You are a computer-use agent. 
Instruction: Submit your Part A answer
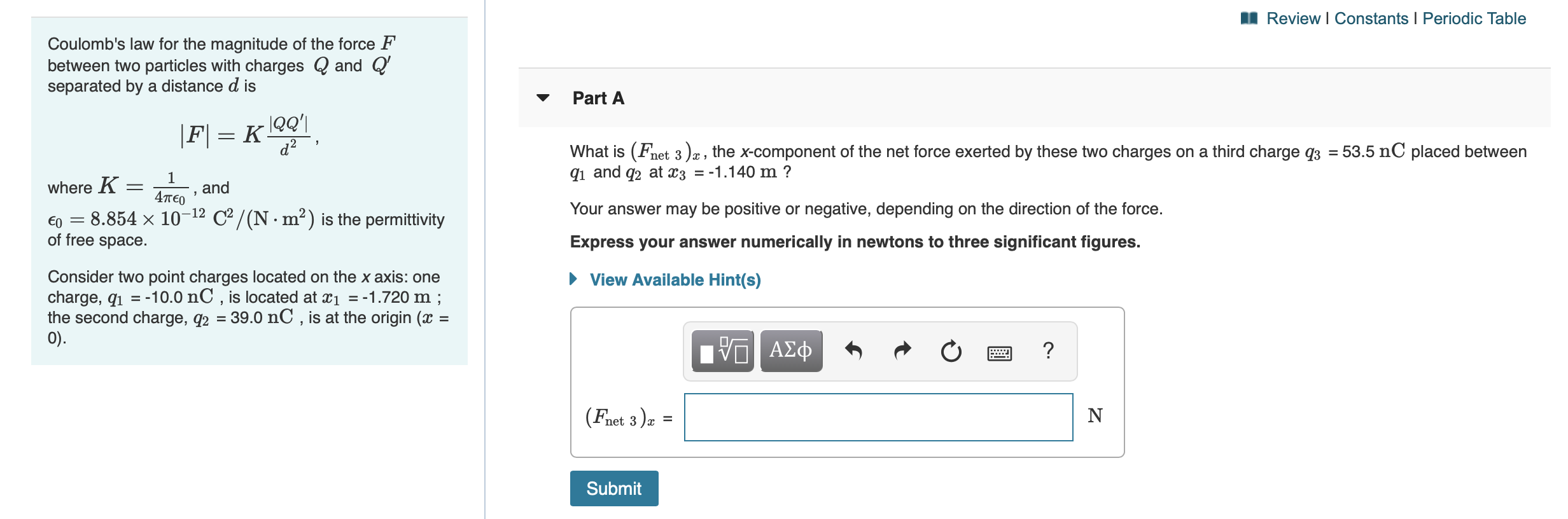(613, 488)
